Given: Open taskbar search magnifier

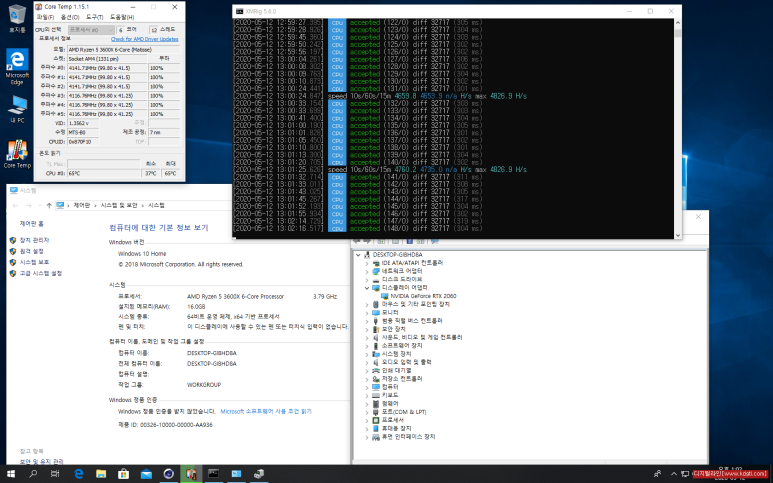Looking at the screenshot, I should [33, 474].
